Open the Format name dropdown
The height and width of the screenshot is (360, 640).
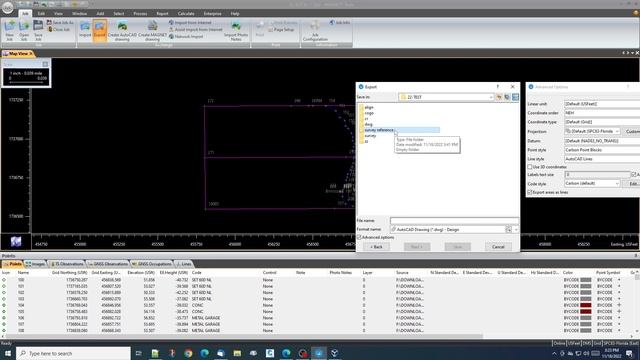pyautogui.click(x=516, y=230)
